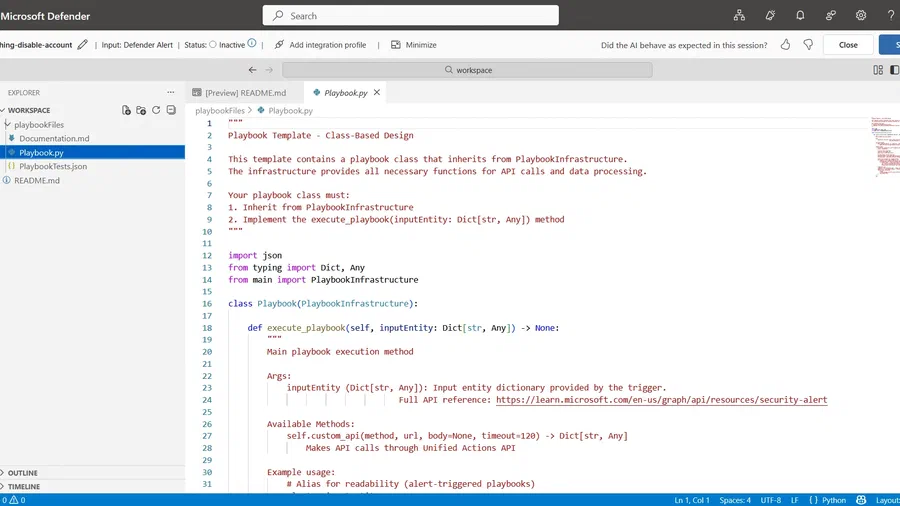Open the alert bell with lightning icon
The width and height of the screenshot is (900, 506).
tap(770, 16)
